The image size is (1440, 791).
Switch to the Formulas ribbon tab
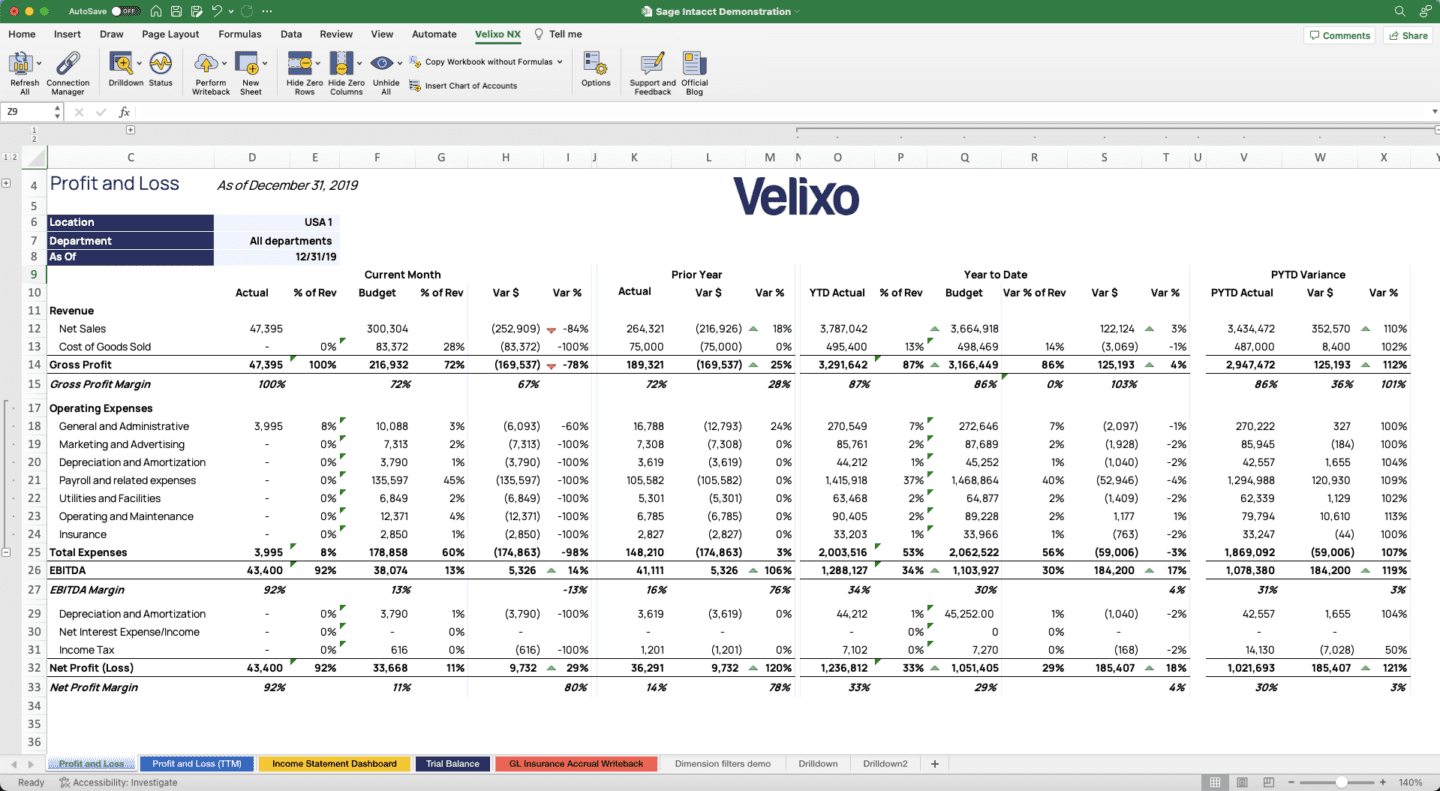click(240, 33)
